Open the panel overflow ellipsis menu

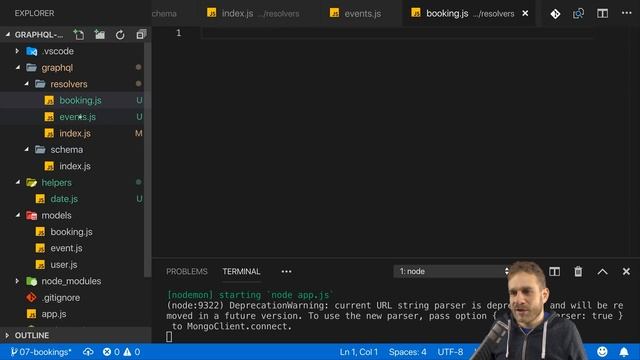287,271
